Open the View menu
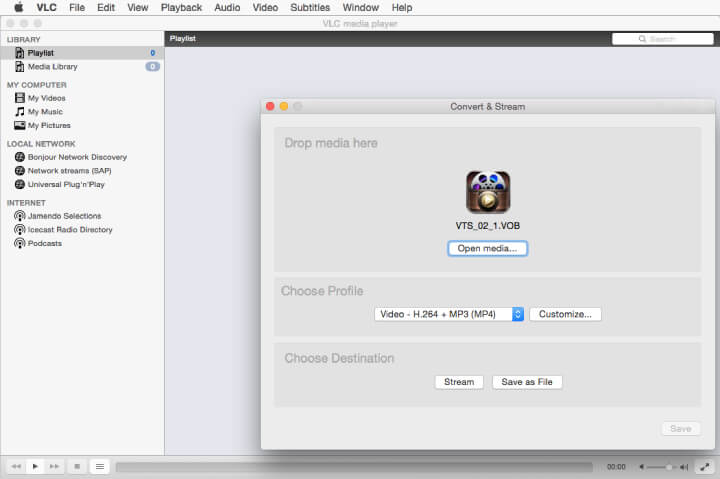This screenshot has width=720, height=479. pos(138,8)
